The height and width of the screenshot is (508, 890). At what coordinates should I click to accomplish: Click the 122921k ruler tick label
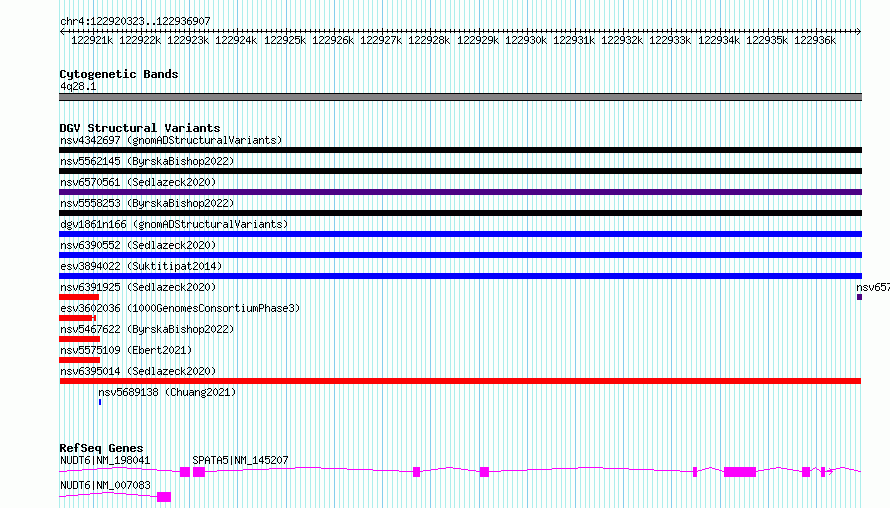(92, 40)
